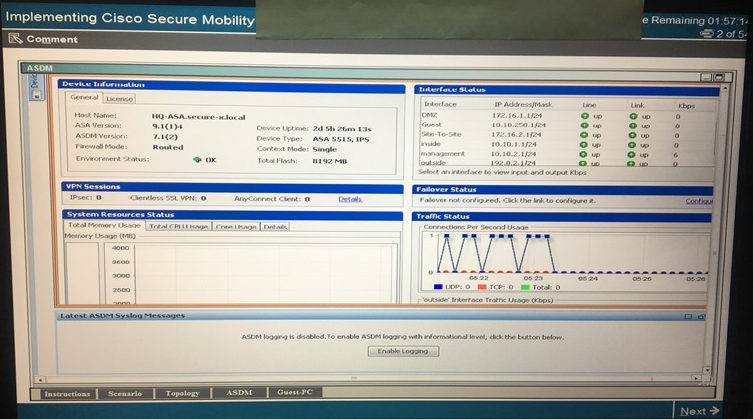This screenshot has width=753, height=419.
Task: Open VPN Sessions Details link
Action: point(350,199)
